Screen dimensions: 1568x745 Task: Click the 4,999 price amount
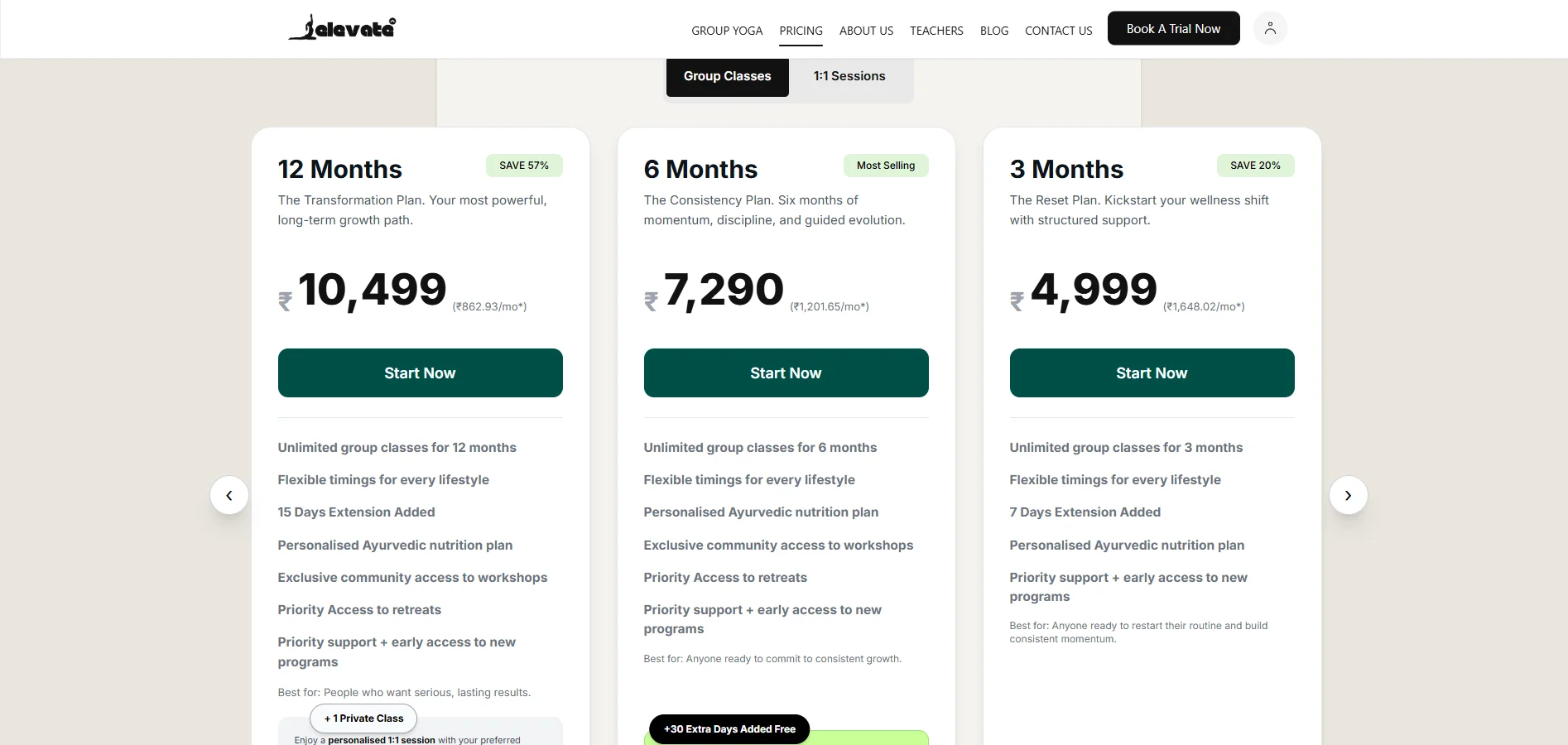[x=1094, y=290]
